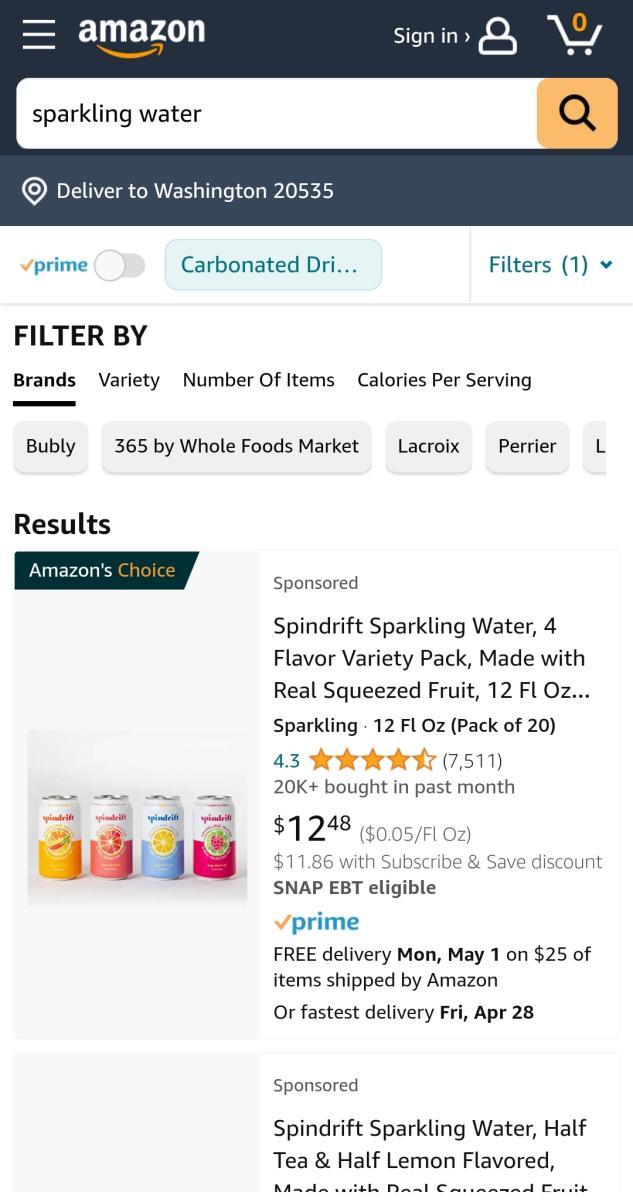Click the Amazon logo
The width and height of the screenshot is (633, 1202).
(141, 35)
